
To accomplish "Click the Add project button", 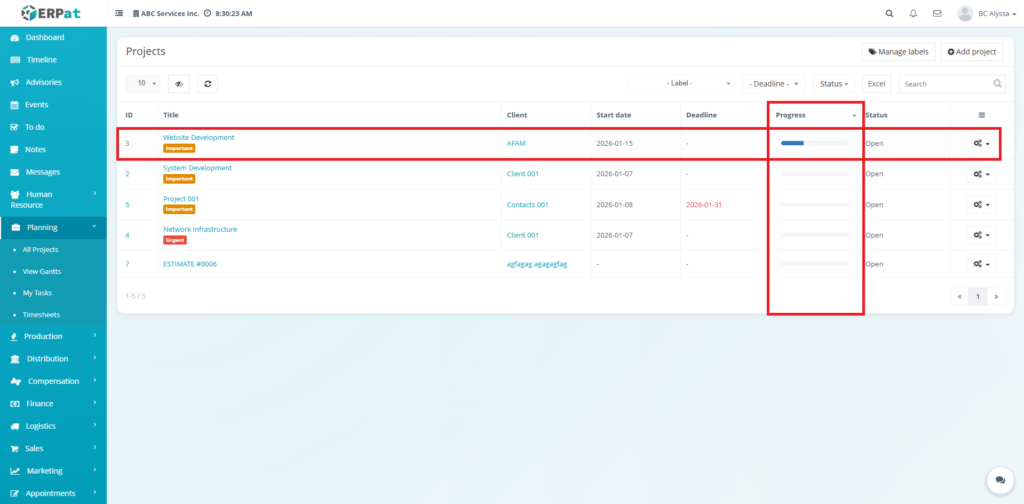I will (x=971, y=52).
